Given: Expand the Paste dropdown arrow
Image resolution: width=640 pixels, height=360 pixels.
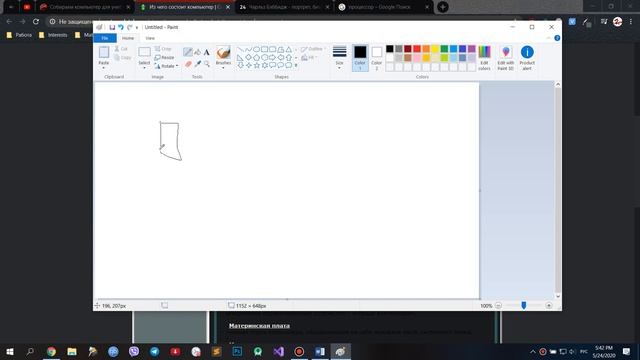Looking at the screenshot, I should tap(104, 68).
